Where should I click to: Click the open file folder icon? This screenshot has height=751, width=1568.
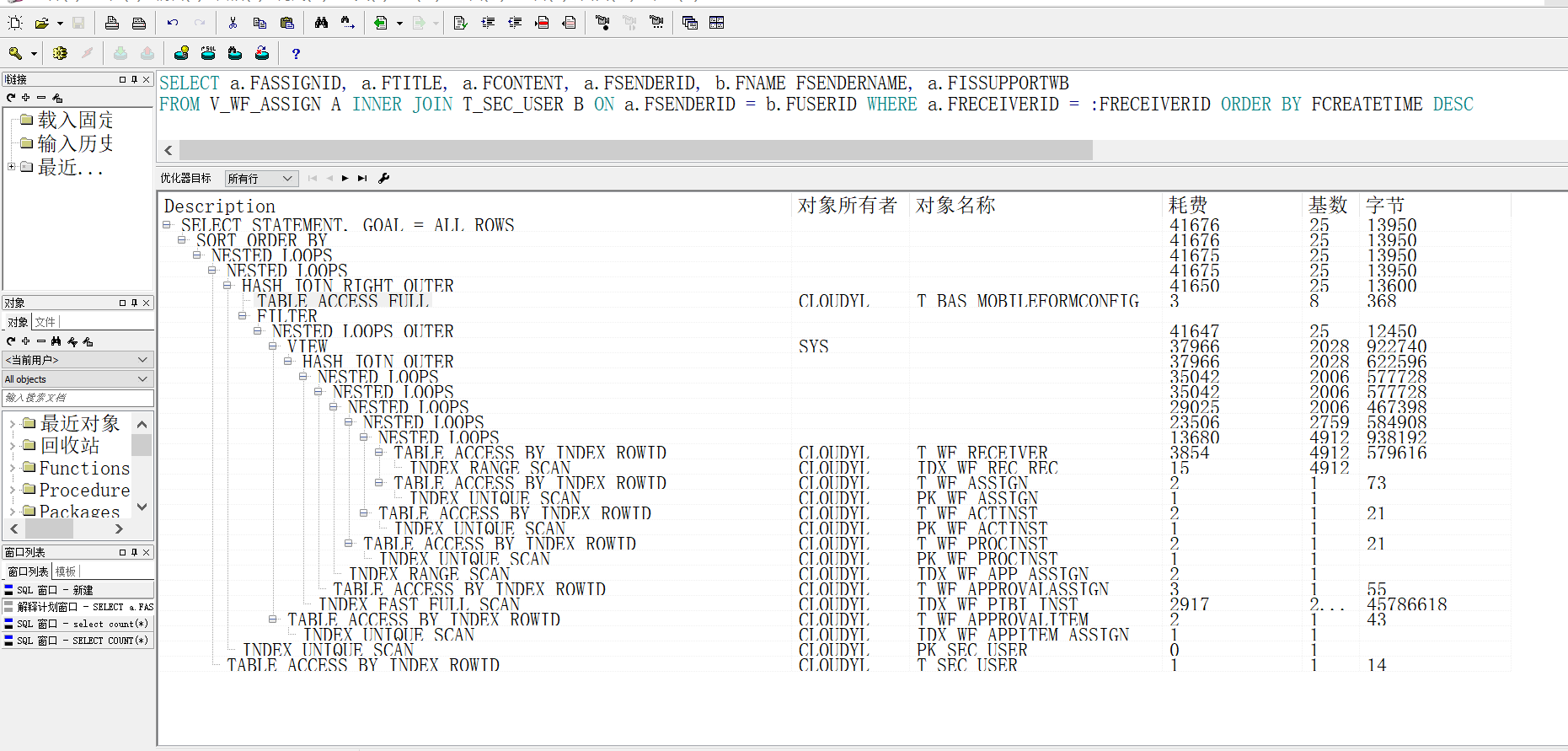41,23
